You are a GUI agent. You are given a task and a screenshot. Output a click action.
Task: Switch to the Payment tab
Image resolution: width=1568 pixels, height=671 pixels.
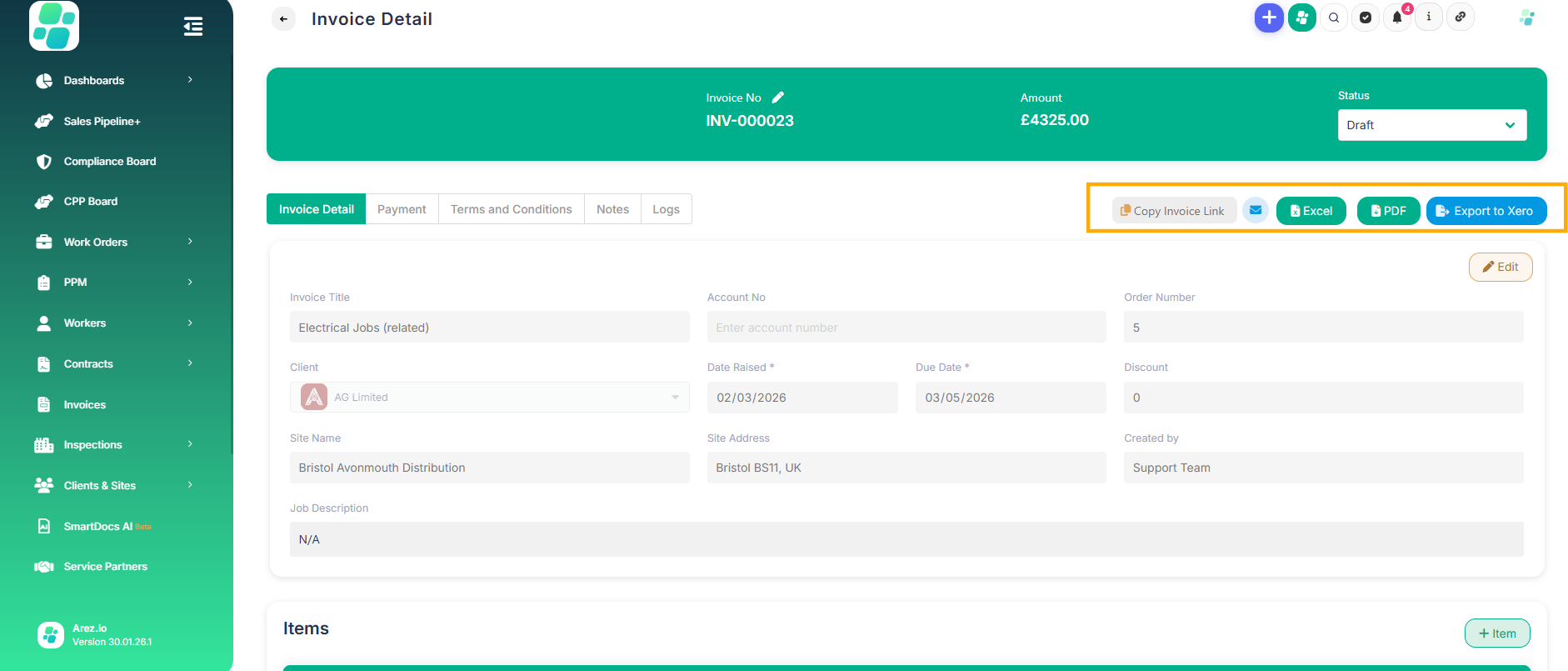coord(402,209)
